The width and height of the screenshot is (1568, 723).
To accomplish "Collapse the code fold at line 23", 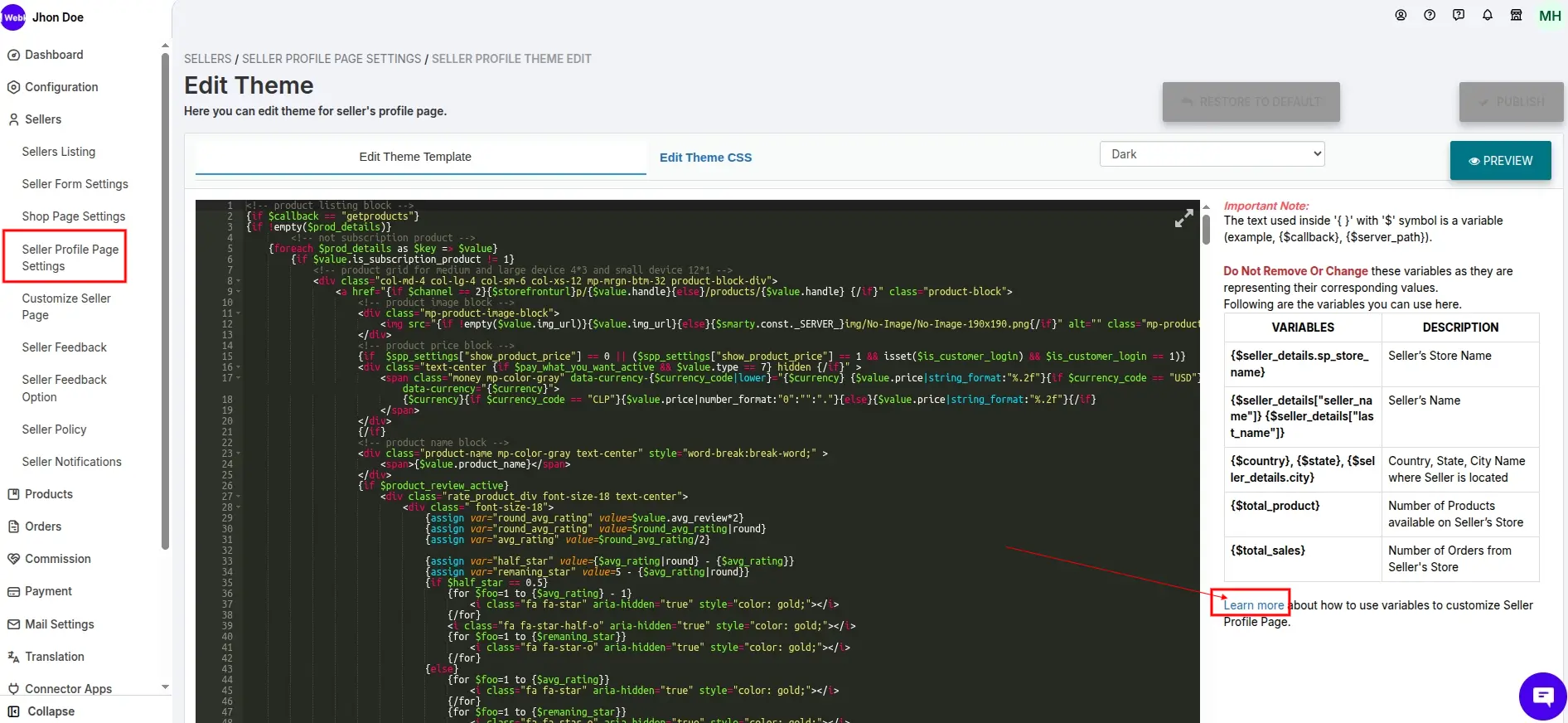I will coord(239,454).
